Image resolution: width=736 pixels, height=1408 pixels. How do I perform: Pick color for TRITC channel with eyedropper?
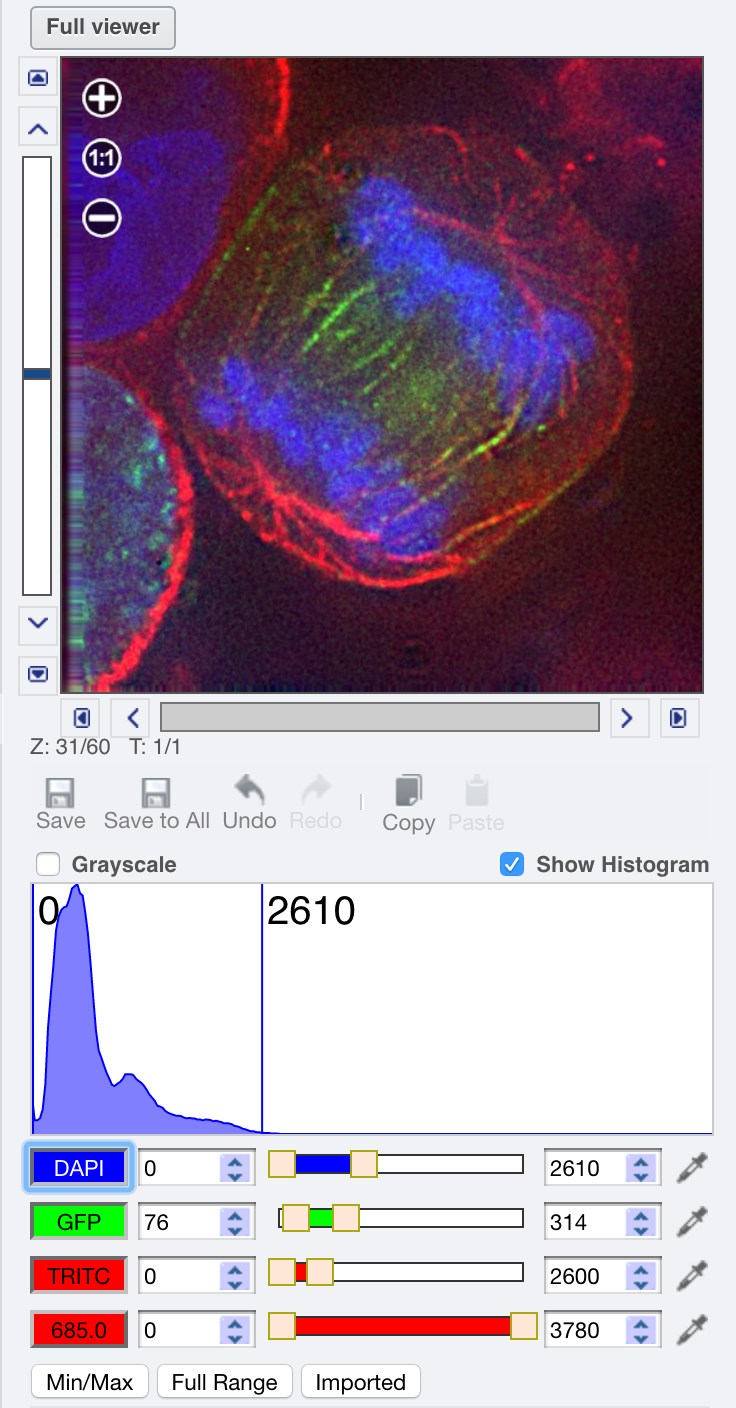[692, 1275]
